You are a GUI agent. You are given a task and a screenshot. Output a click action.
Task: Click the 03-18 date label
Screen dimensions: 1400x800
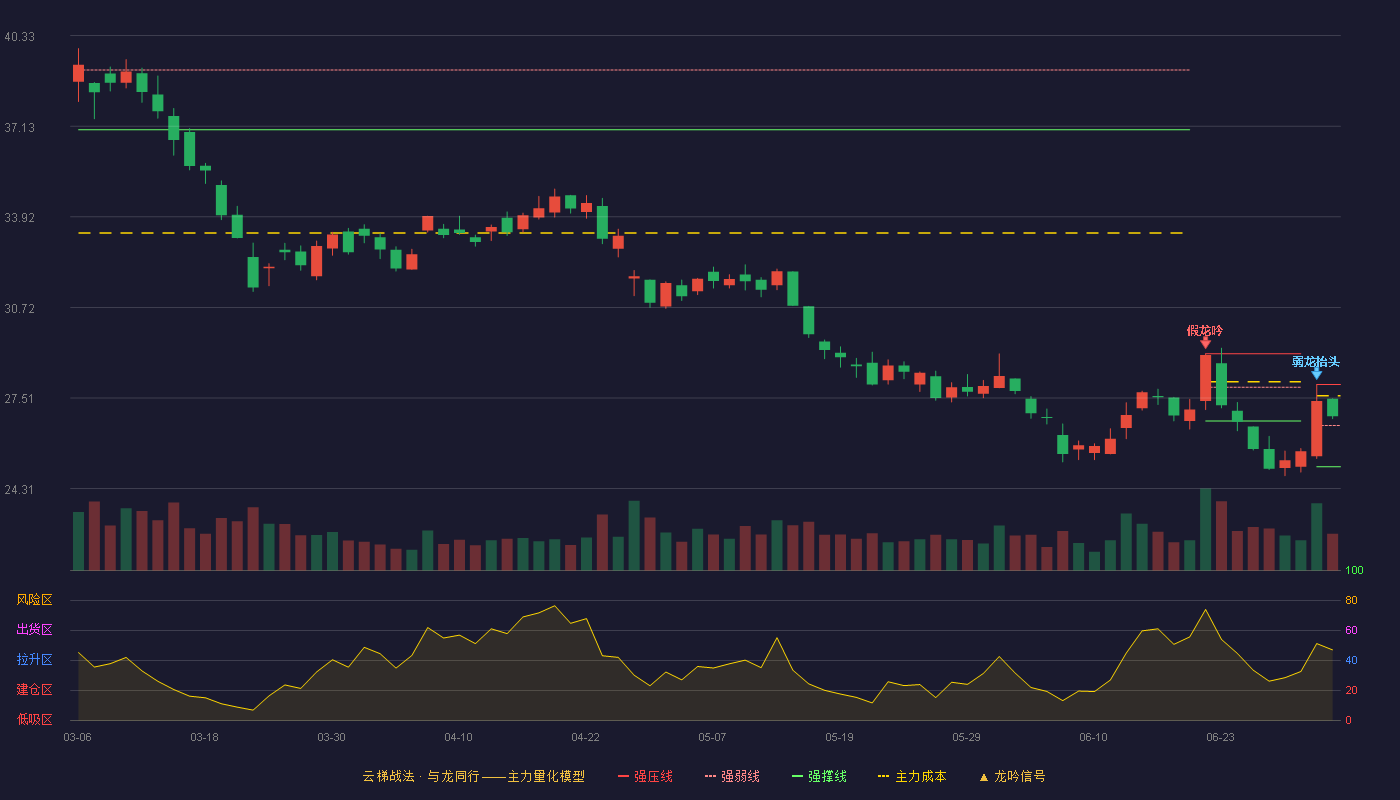(204, 737)
